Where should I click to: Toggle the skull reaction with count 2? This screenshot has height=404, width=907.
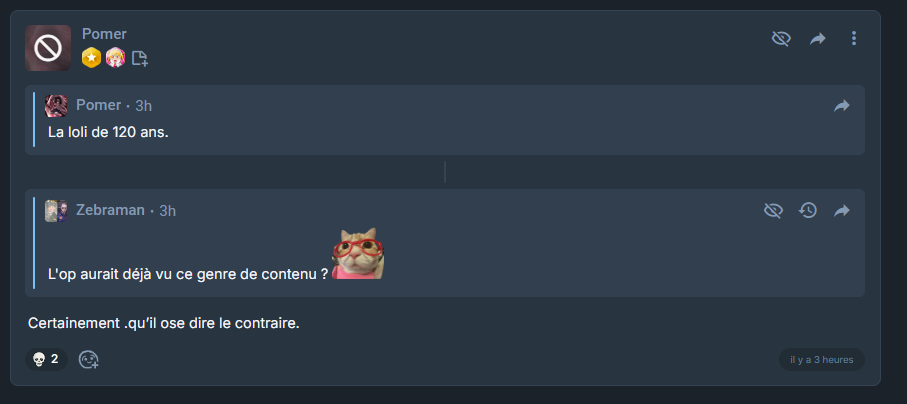click(46, 359)
